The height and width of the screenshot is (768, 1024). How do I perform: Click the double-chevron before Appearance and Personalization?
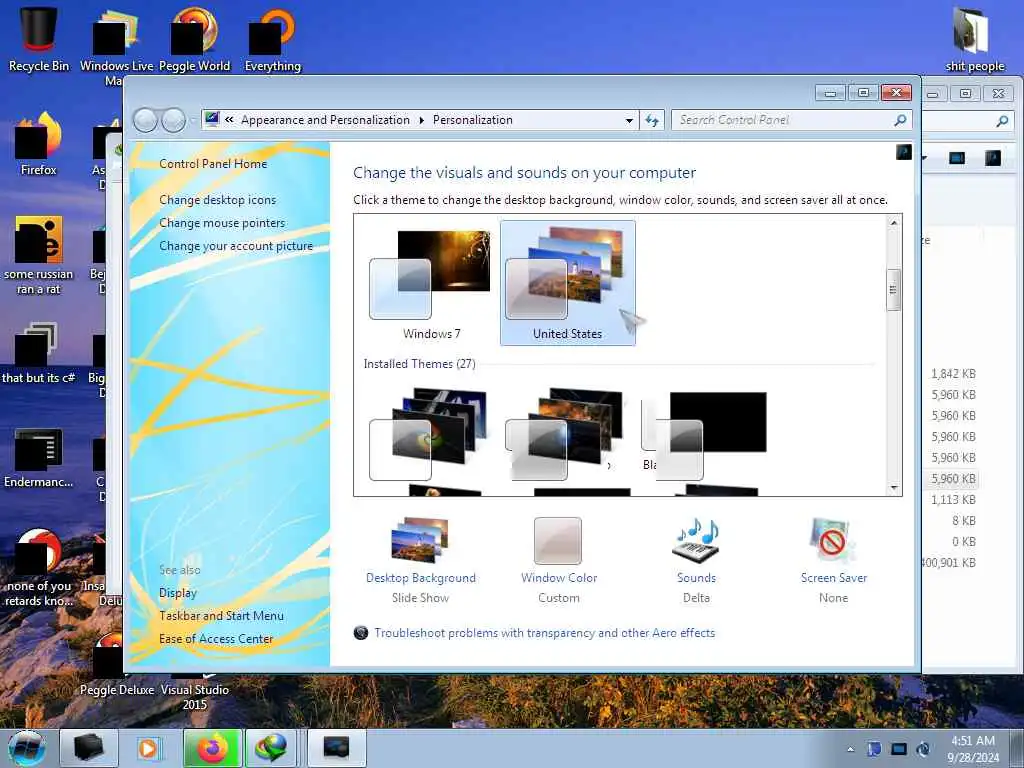229,120
